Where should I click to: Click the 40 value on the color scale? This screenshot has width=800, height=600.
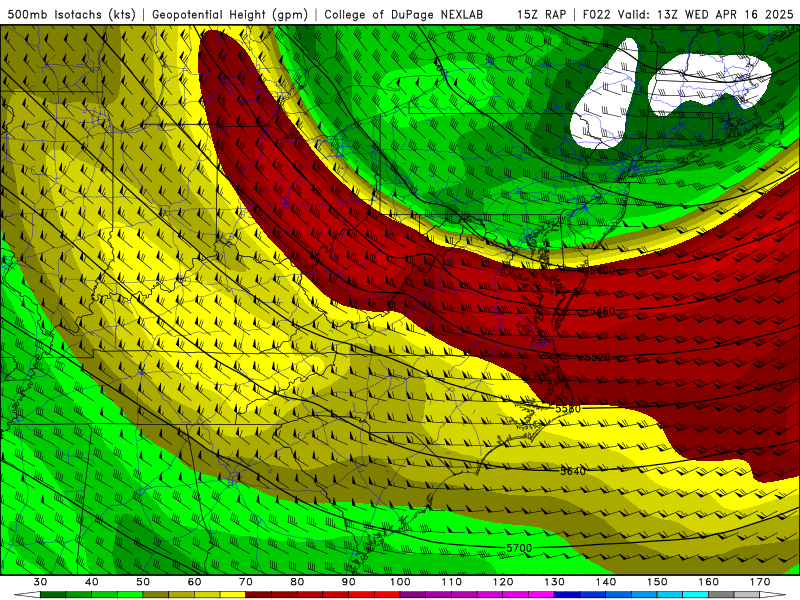(92, 582)
